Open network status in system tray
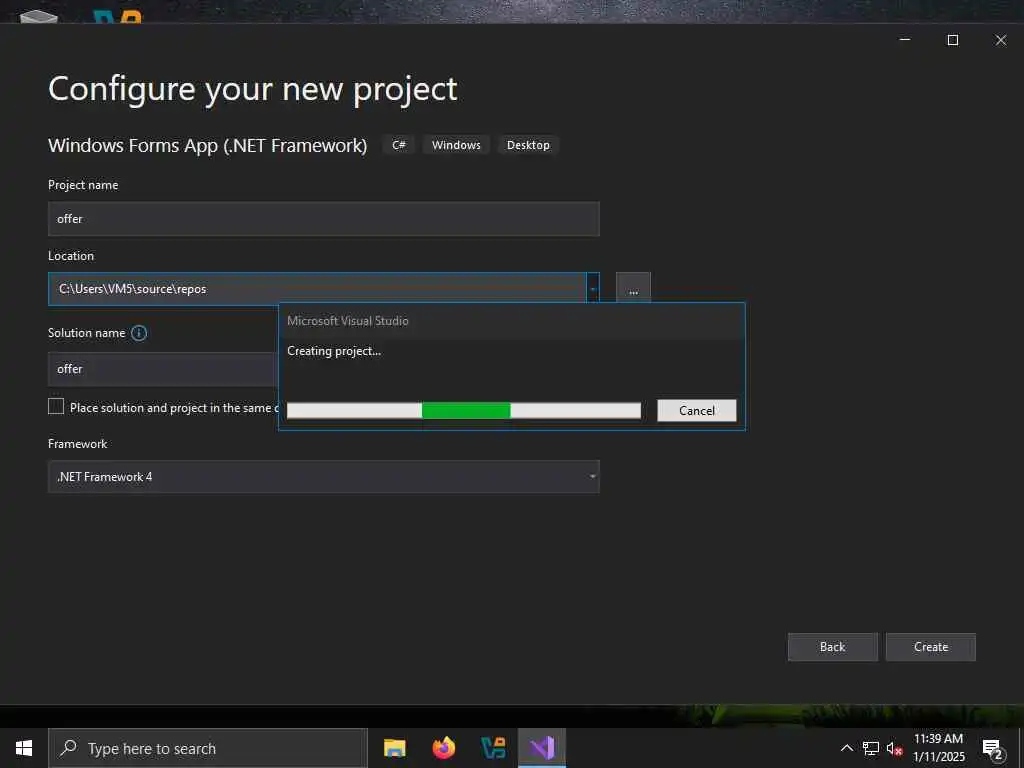This screenshot has height=768, width=1024. (871, 748)
